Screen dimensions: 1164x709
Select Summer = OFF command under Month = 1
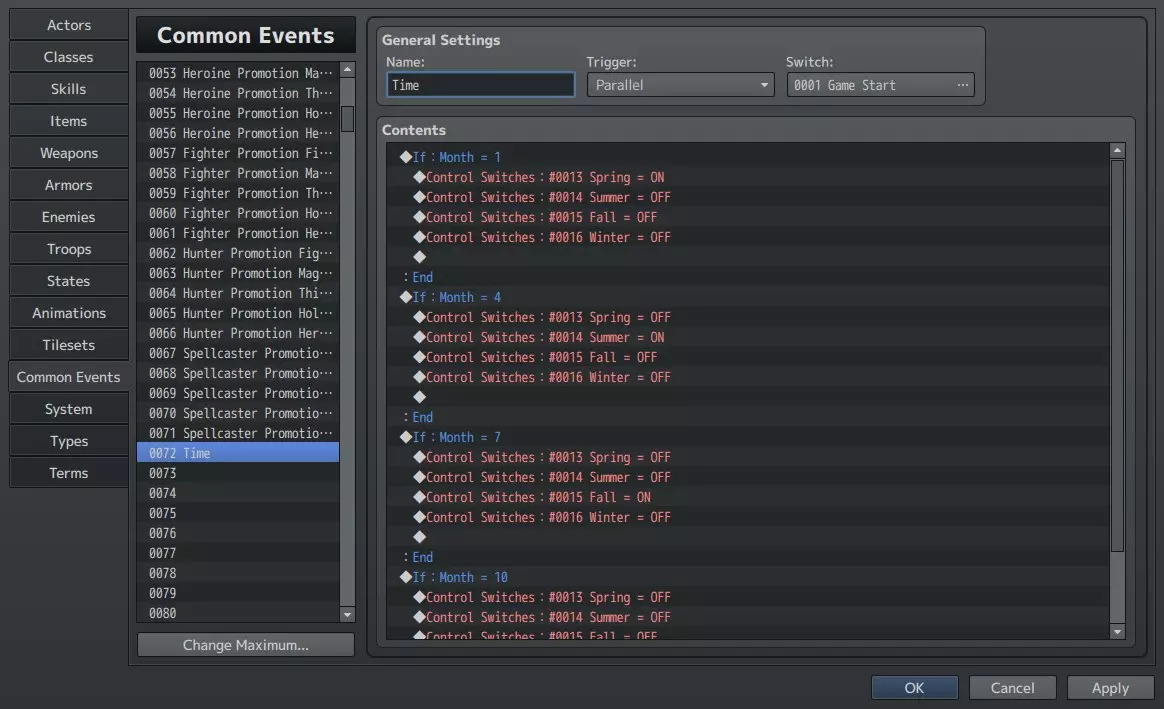coord(748,197)
